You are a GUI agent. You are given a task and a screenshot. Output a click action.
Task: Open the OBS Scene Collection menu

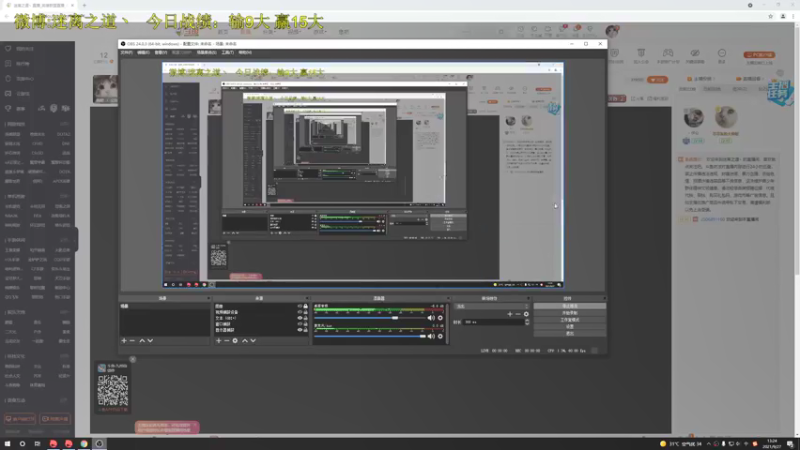[207, 53]
